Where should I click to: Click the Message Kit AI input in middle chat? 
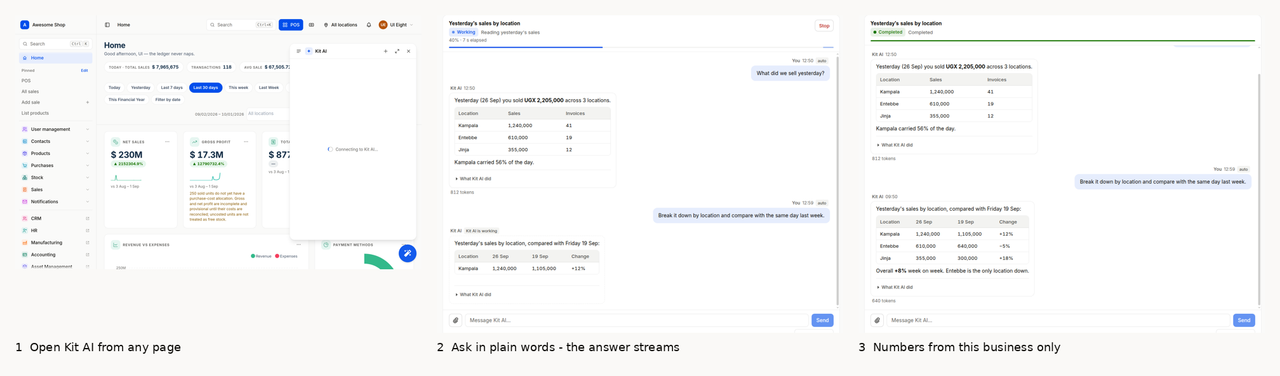[637, 320]
